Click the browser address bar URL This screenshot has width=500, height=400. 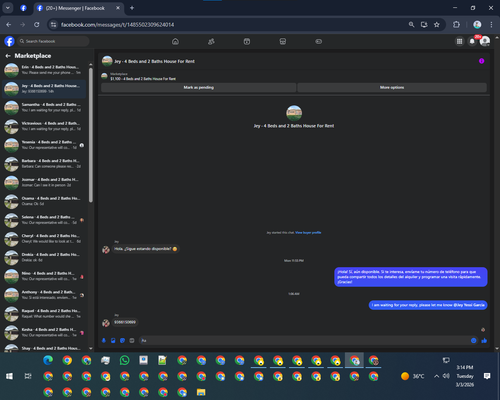pos(117,25)
